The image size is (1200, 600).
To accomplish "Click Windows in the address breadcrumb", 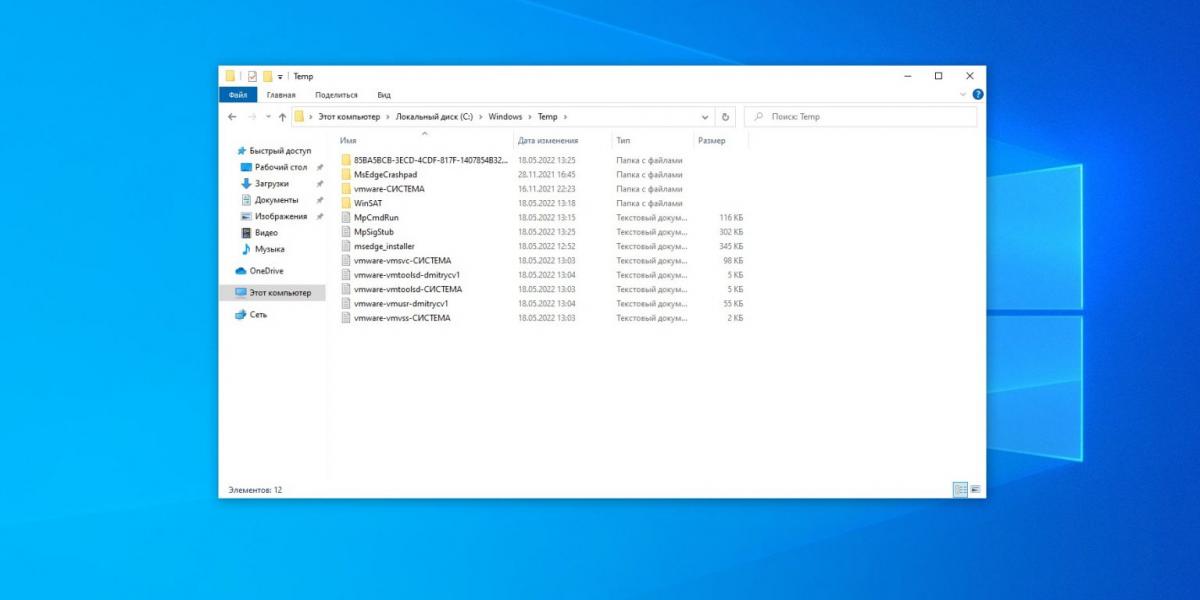I will click(505, 117).
